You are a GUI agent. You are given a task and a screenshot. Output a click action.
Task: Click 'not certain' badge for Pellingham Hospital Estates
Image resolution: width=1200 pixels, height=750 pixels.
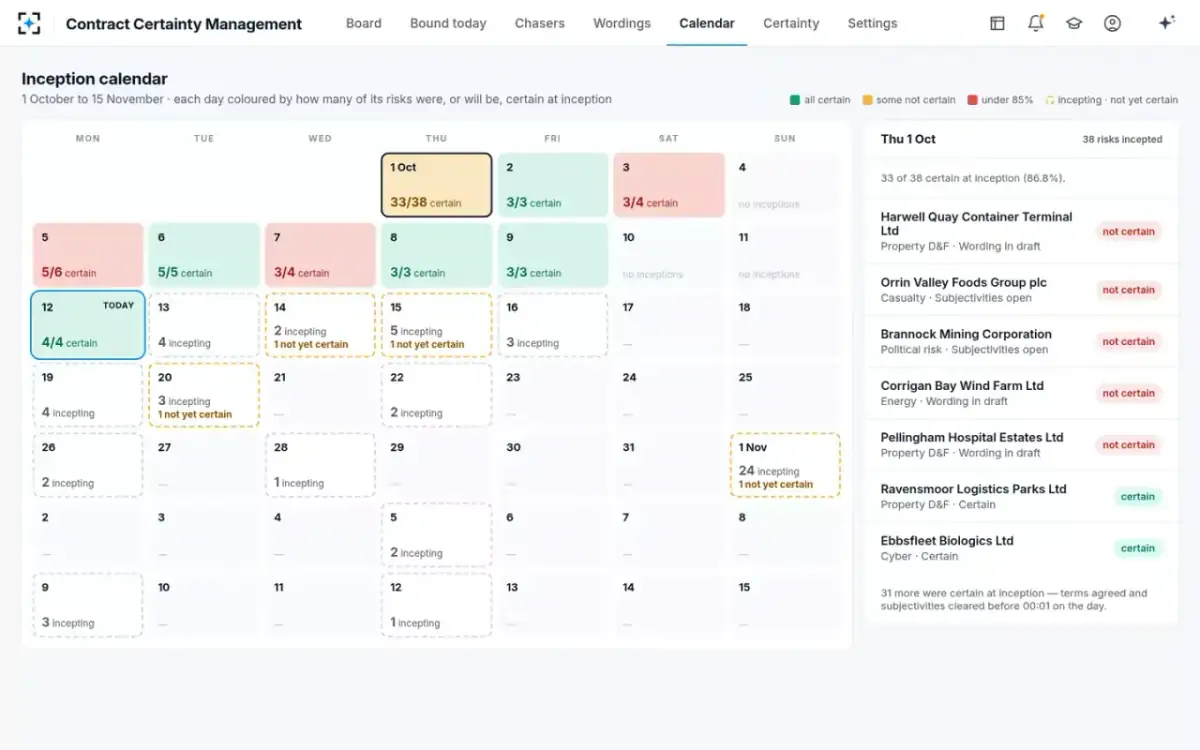[x=1128, y=445]
